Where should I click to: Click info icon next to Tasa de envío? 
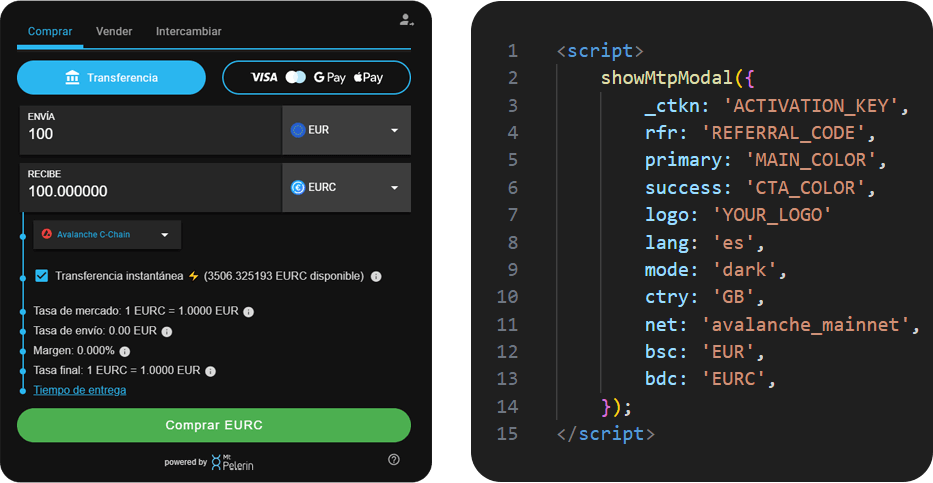click(167, 331)
